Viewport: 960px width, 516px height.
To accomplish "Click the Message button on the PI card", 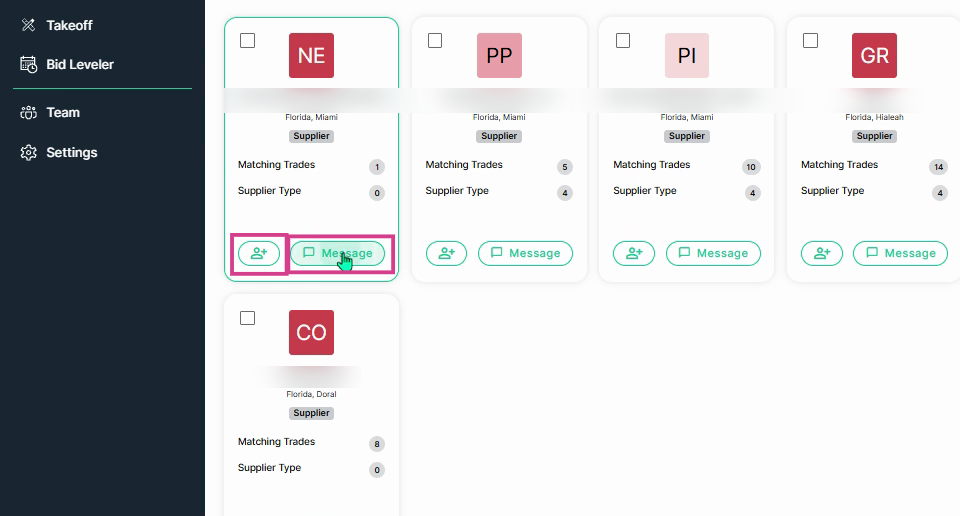I will tap(713, 253).
